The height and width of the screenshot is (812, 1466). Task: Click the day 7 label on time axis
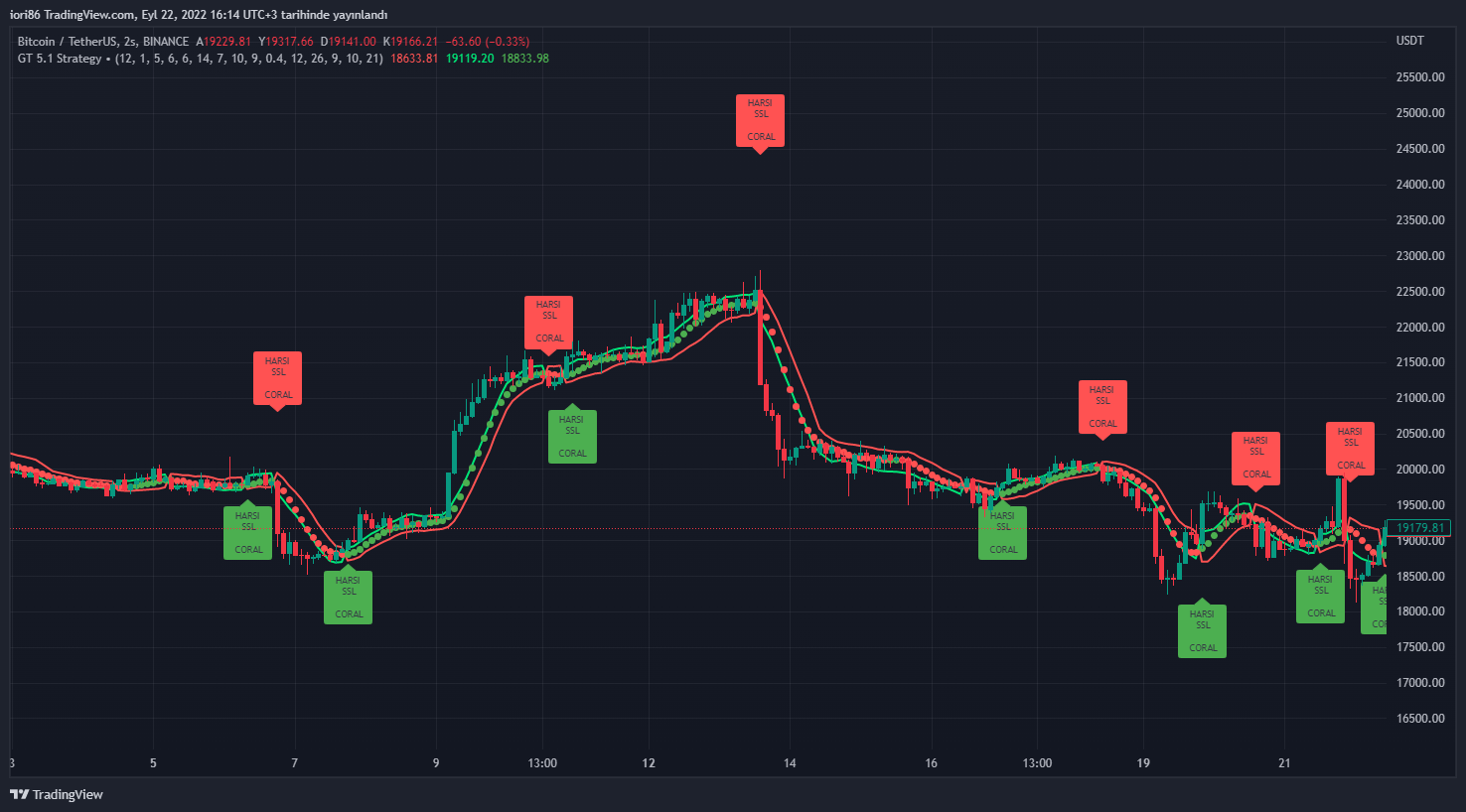coord(294,763)
